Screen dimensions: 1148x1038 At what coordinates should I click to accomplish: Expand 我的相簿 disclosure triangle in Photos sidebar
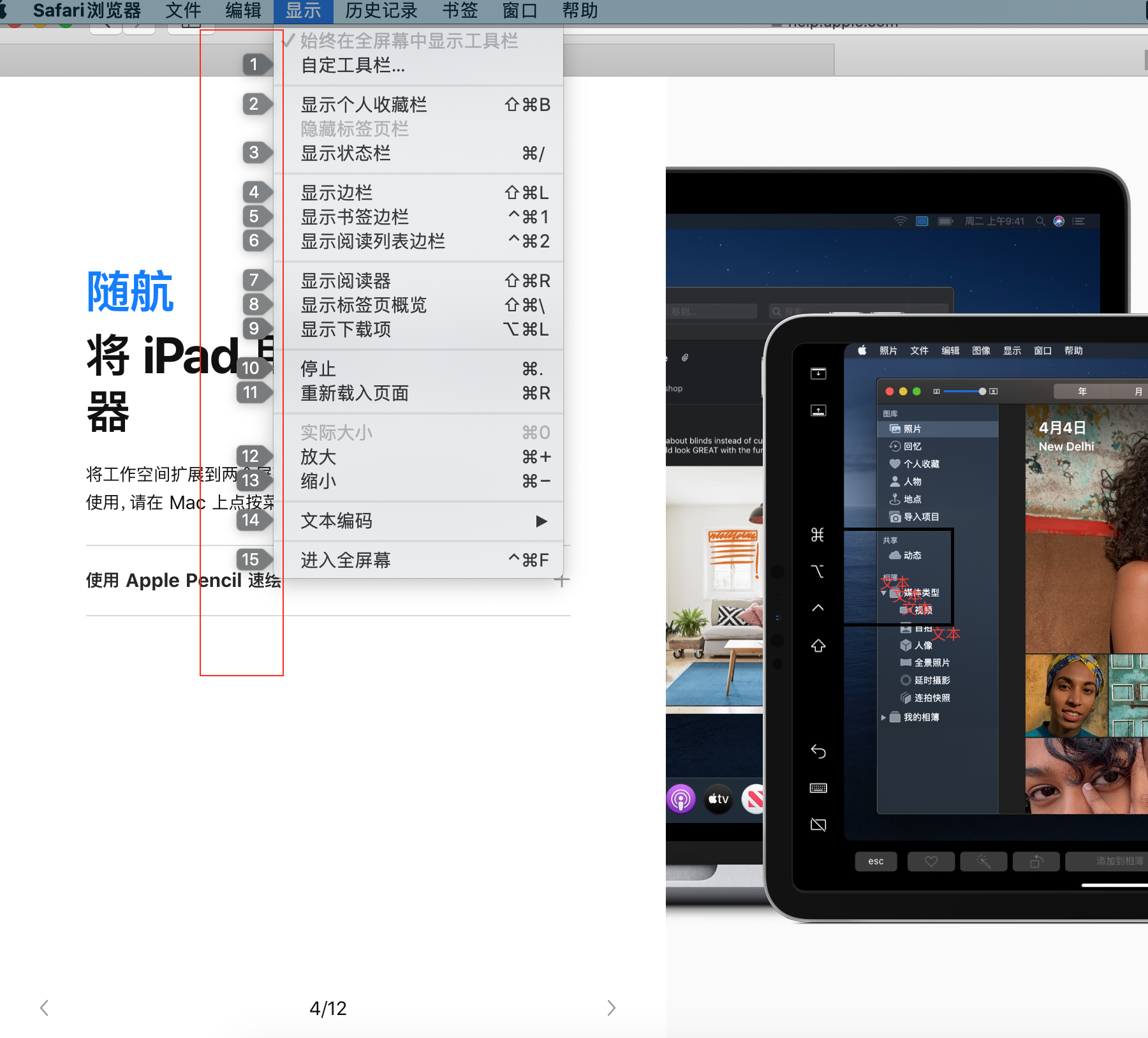[x=883, y=717]
